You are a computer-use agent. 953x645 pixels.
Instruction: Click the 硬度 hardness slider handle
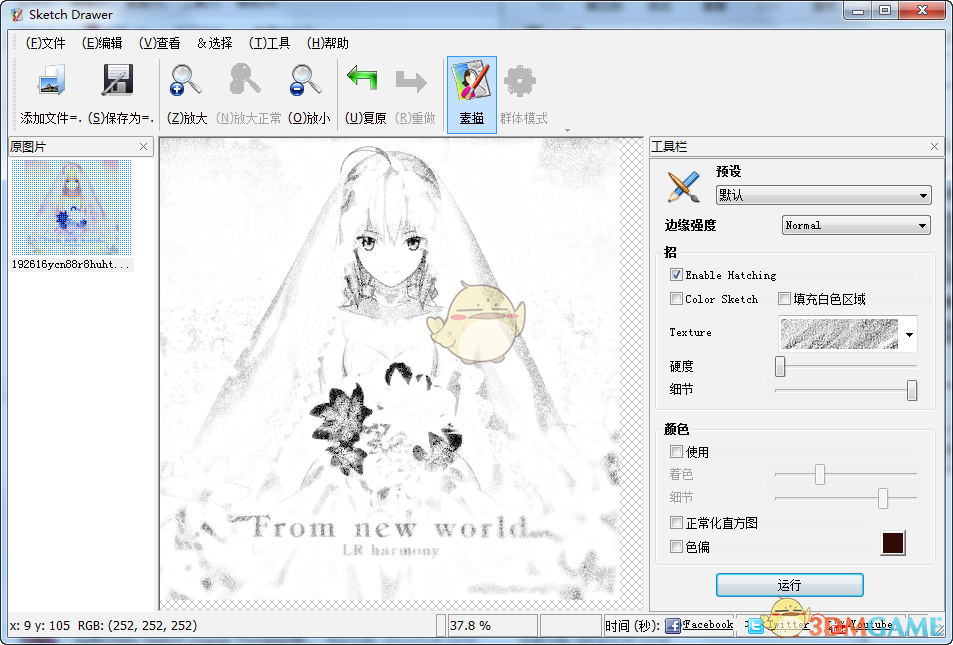point(780,366)
